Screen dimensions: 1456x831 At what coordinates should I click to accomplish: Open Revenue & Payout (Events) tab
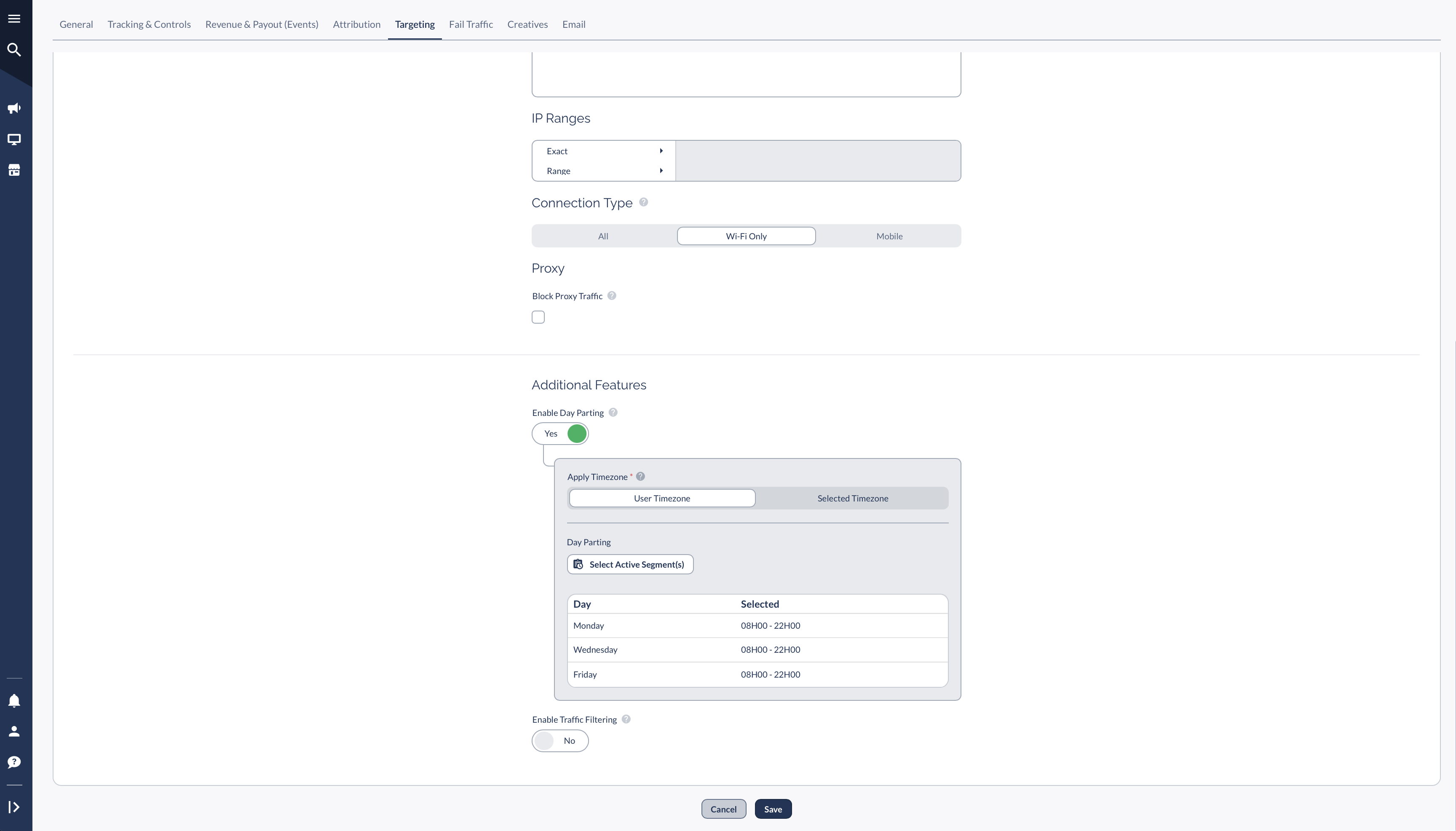point(262,24)
